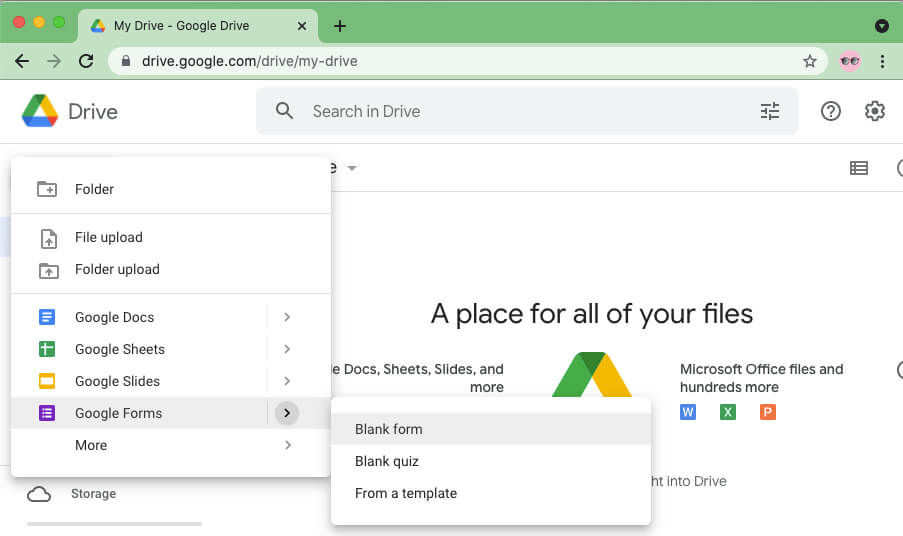Viewport: 903px width, 536px height.
Task: Select Google Forms menu item
Action: (170, 413)
